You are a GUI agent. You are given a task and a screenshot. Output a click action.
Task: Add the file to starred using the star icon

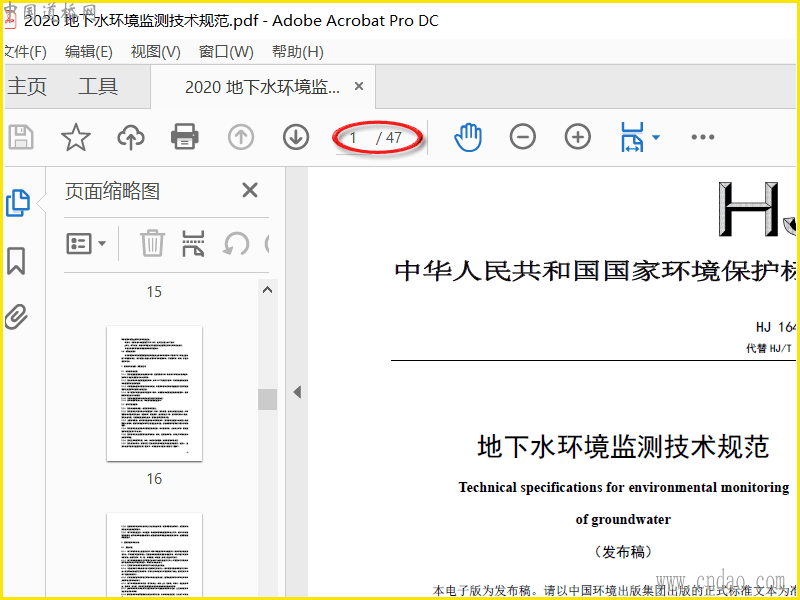[76, 137]
